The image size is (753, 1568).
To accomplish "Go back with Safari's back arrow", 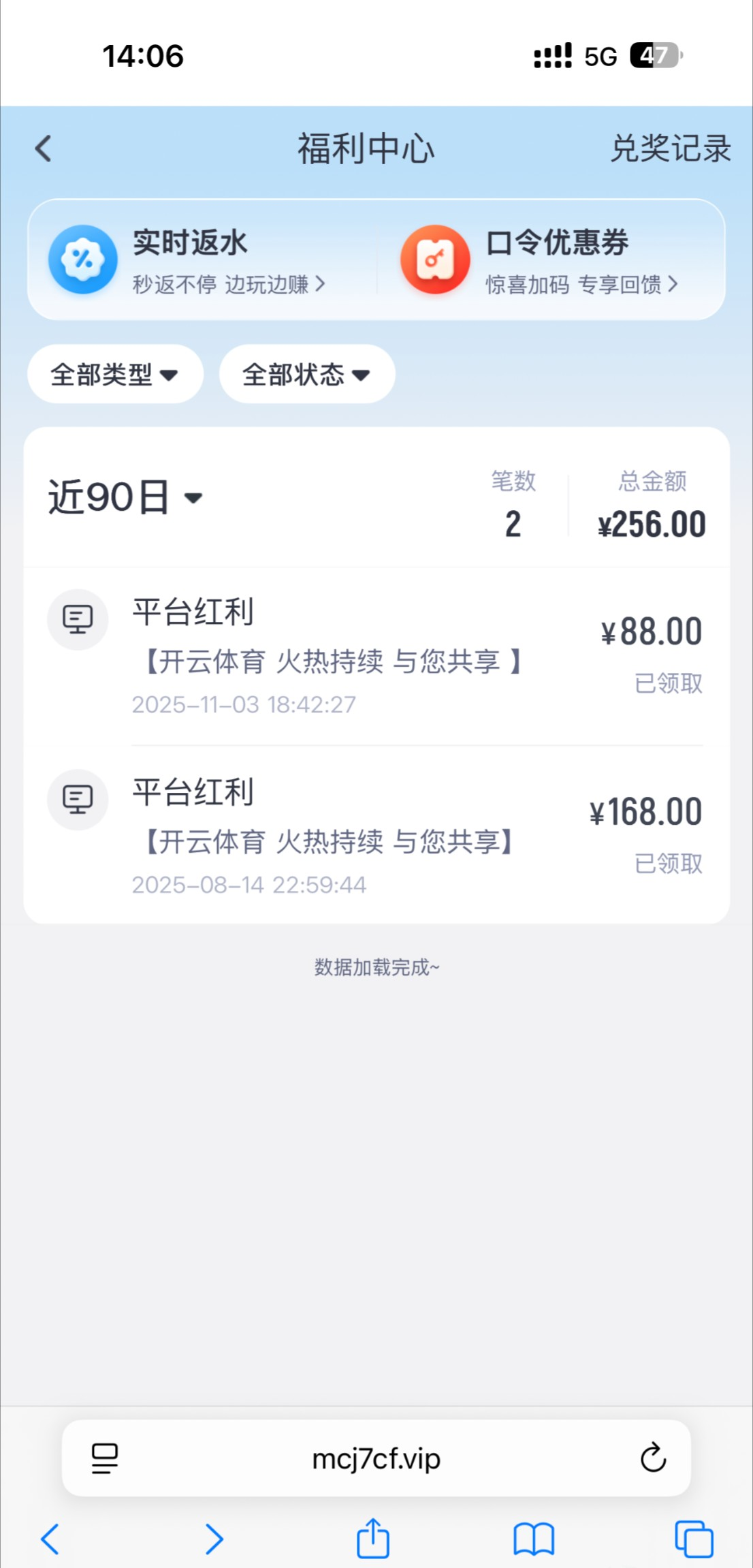I will tap(50, 1539).
